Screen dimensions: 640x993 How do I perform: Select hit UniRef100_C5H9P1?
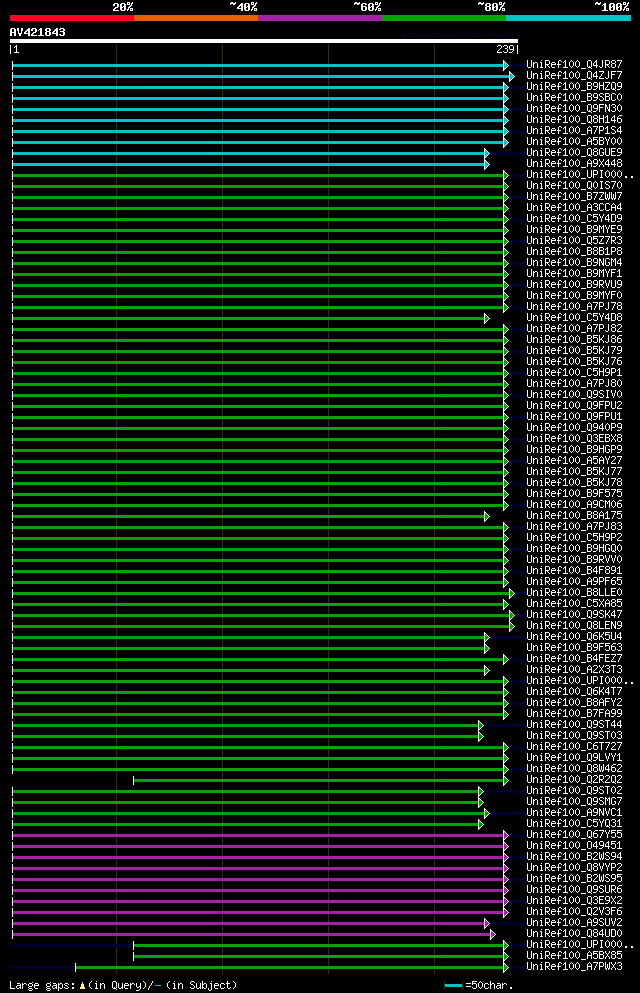click(574, 372)
